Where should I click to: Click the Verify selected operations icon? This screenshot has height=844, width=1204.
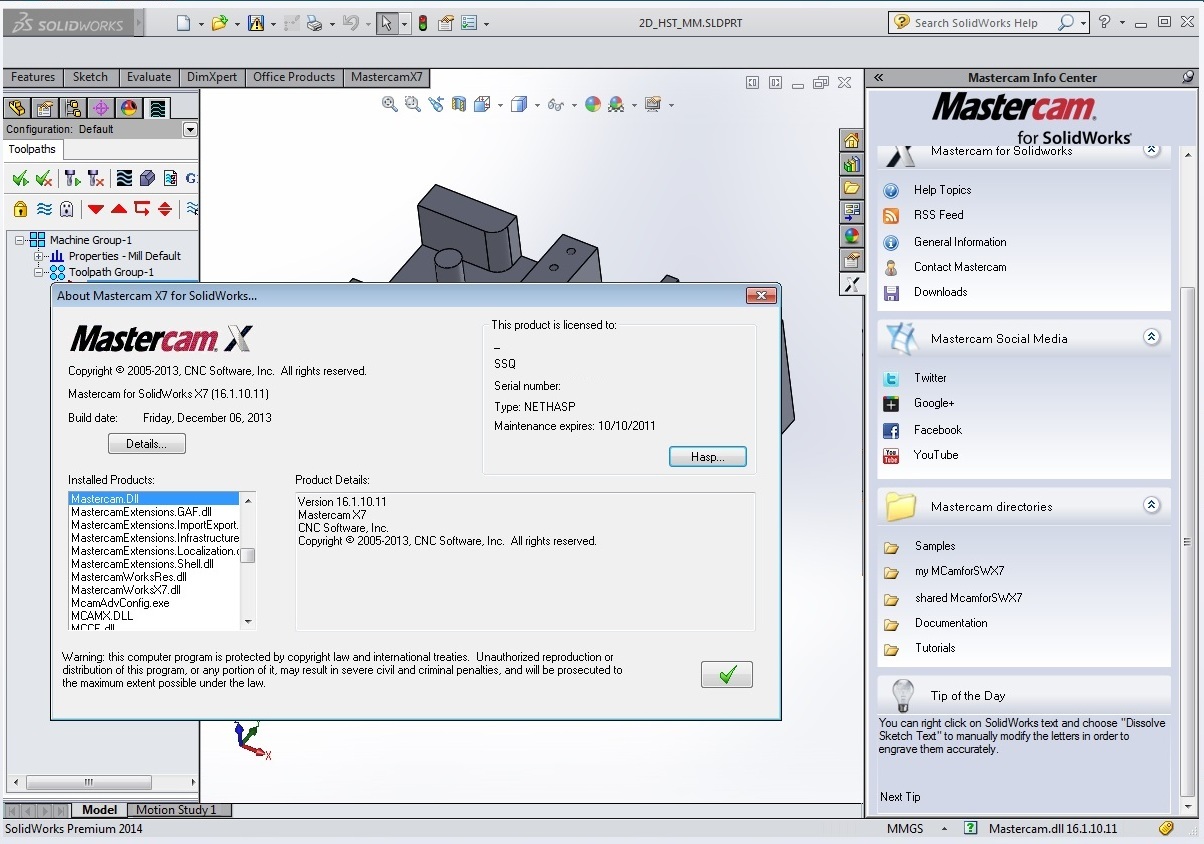tap(148, 178)
